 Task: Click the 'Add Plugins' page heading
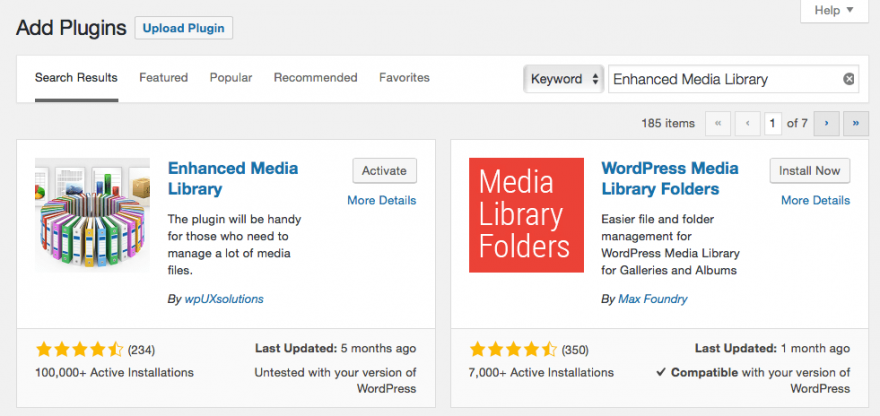coord(71,28)
